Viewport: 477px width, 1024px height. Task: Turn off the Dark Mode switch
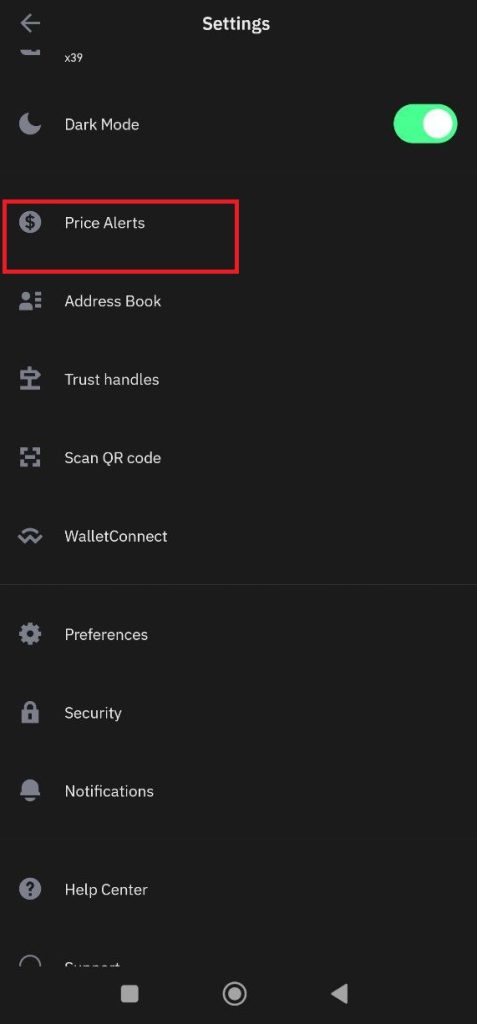coord(425,124)
